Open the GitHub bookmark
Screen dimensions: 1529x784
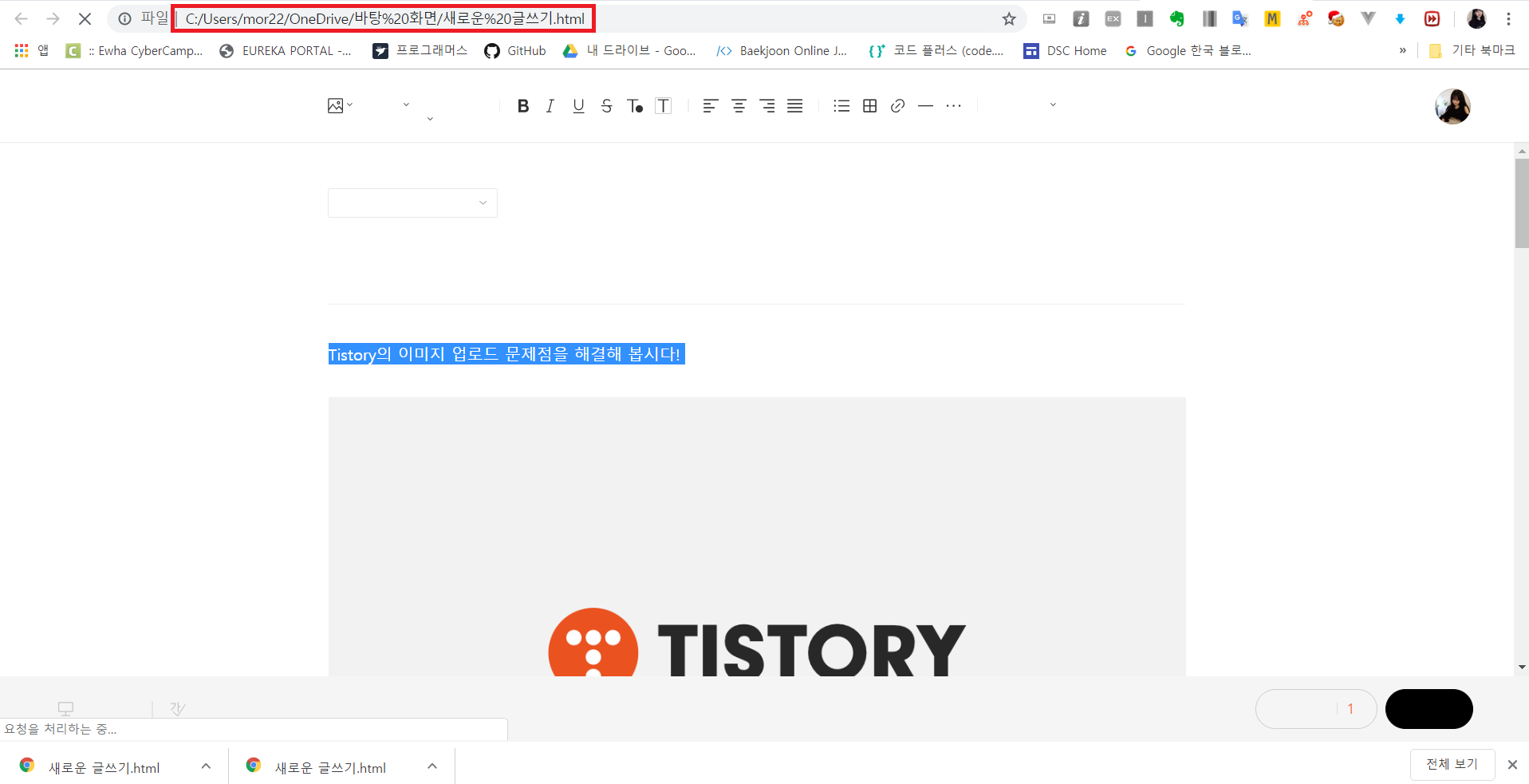[515, 50]
